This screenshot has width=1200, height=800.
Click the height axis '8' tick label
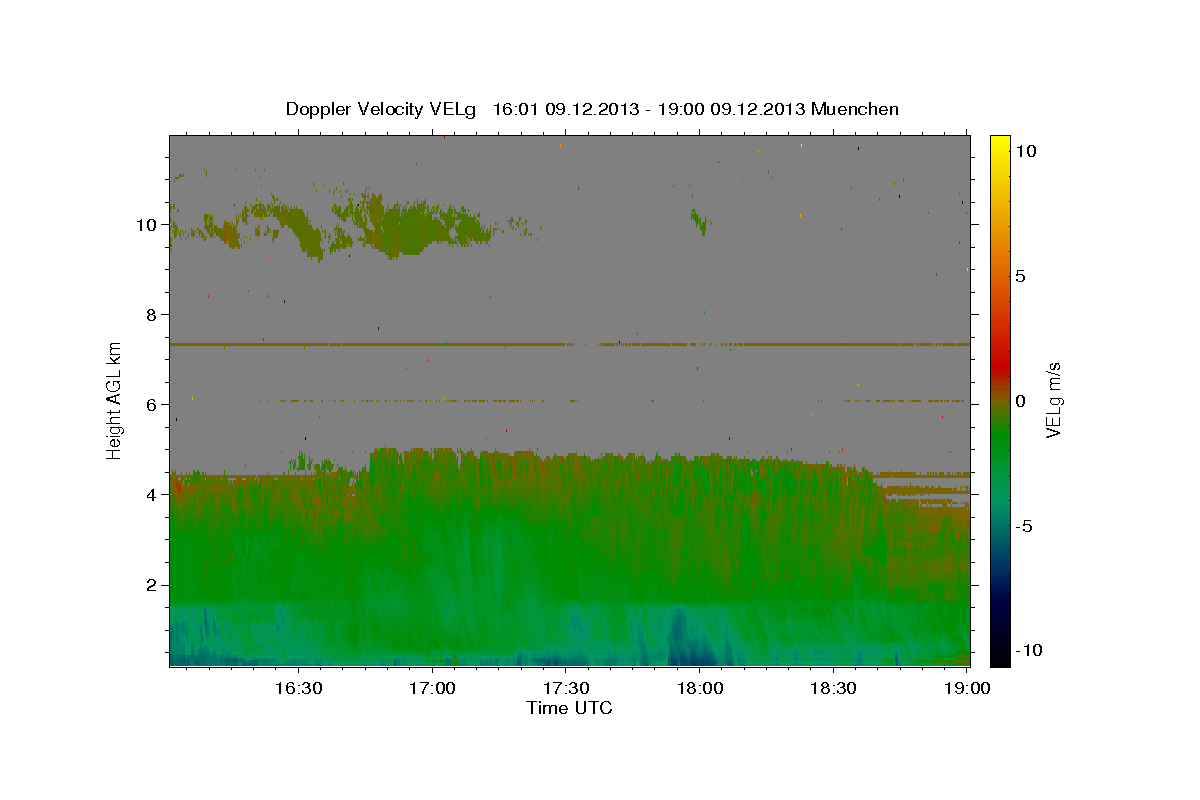152,315
